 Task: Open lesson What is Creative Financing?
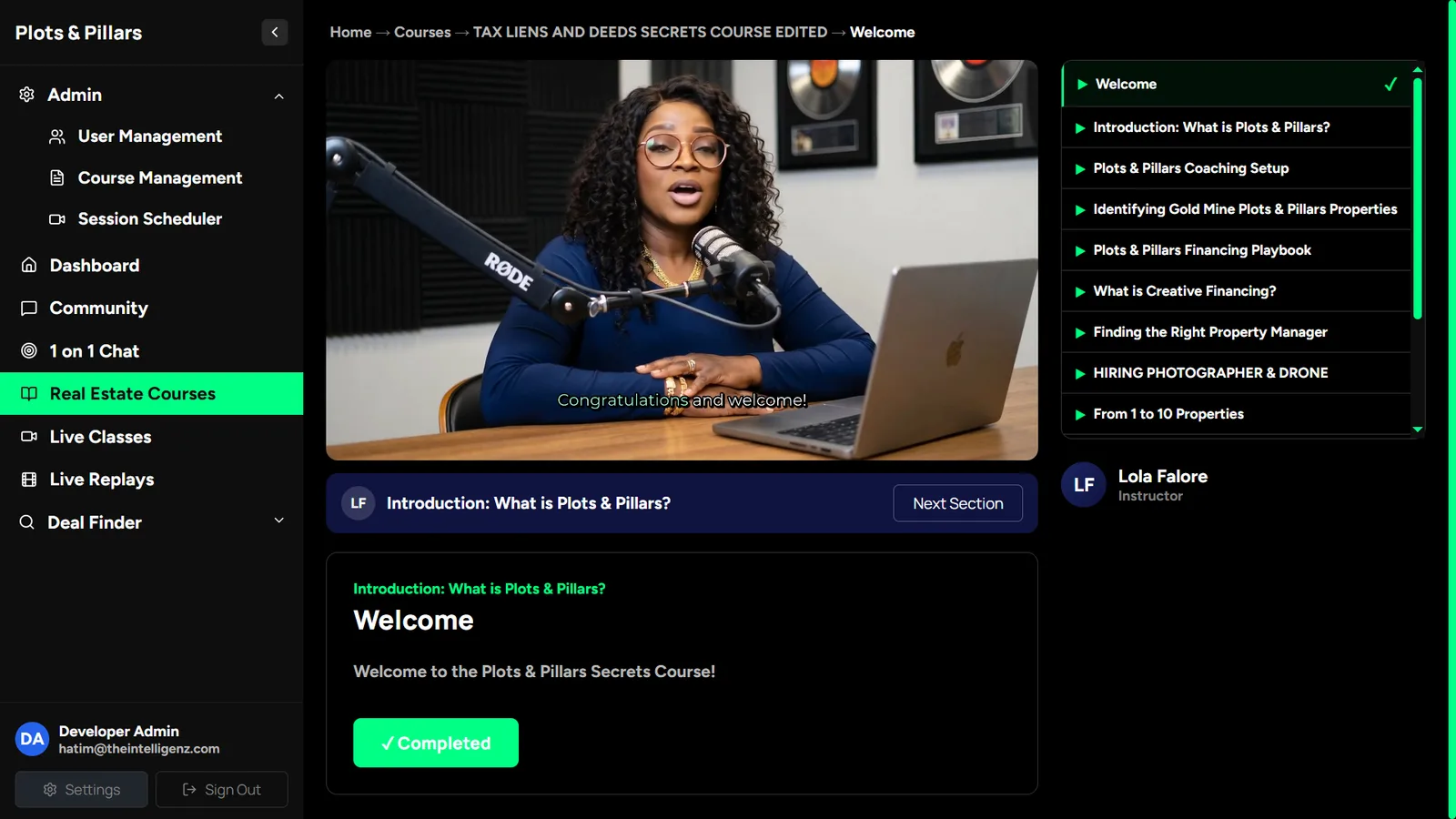(1236, 291)
